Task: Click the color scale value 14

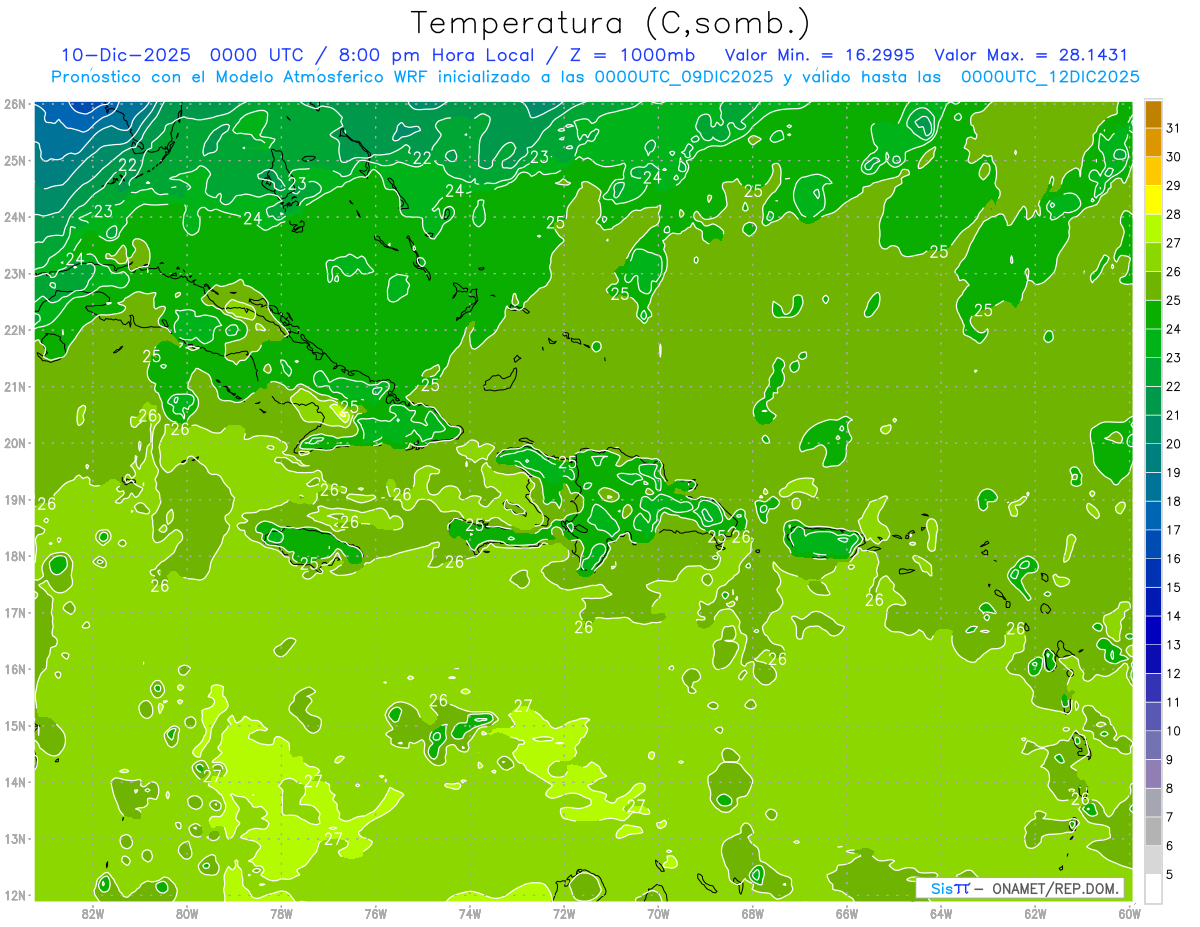Action: tap(1174, 616)
